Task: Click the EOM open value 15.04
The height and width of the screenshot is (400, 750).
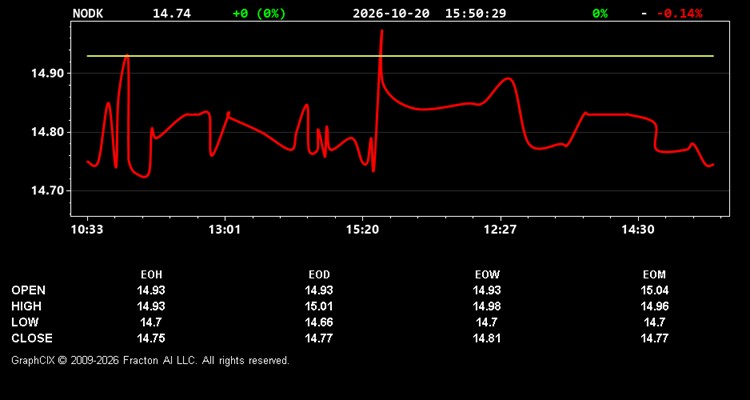Action: point(654,290)
